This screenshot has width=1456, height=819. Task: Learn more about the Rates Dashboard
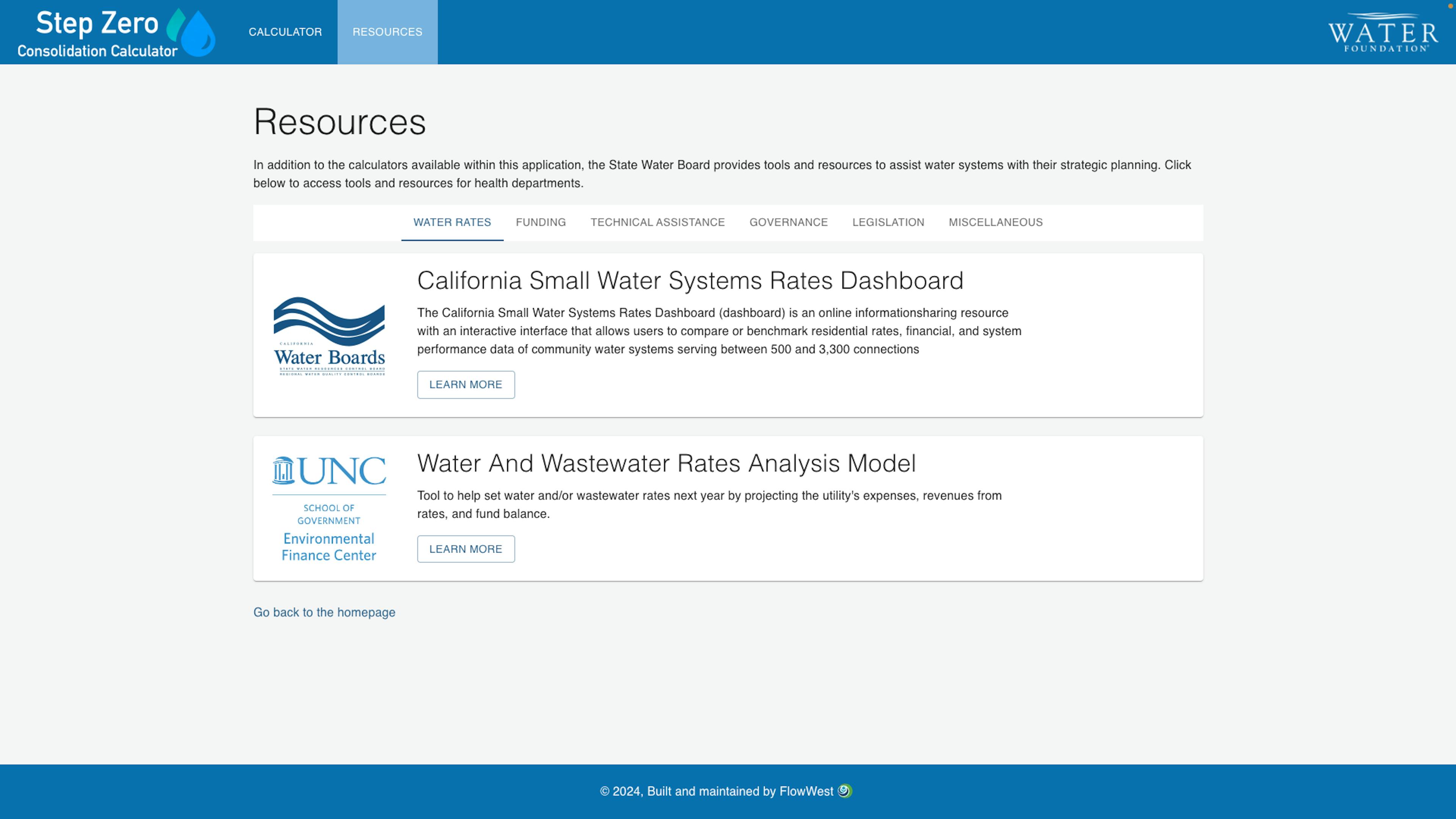465,385
